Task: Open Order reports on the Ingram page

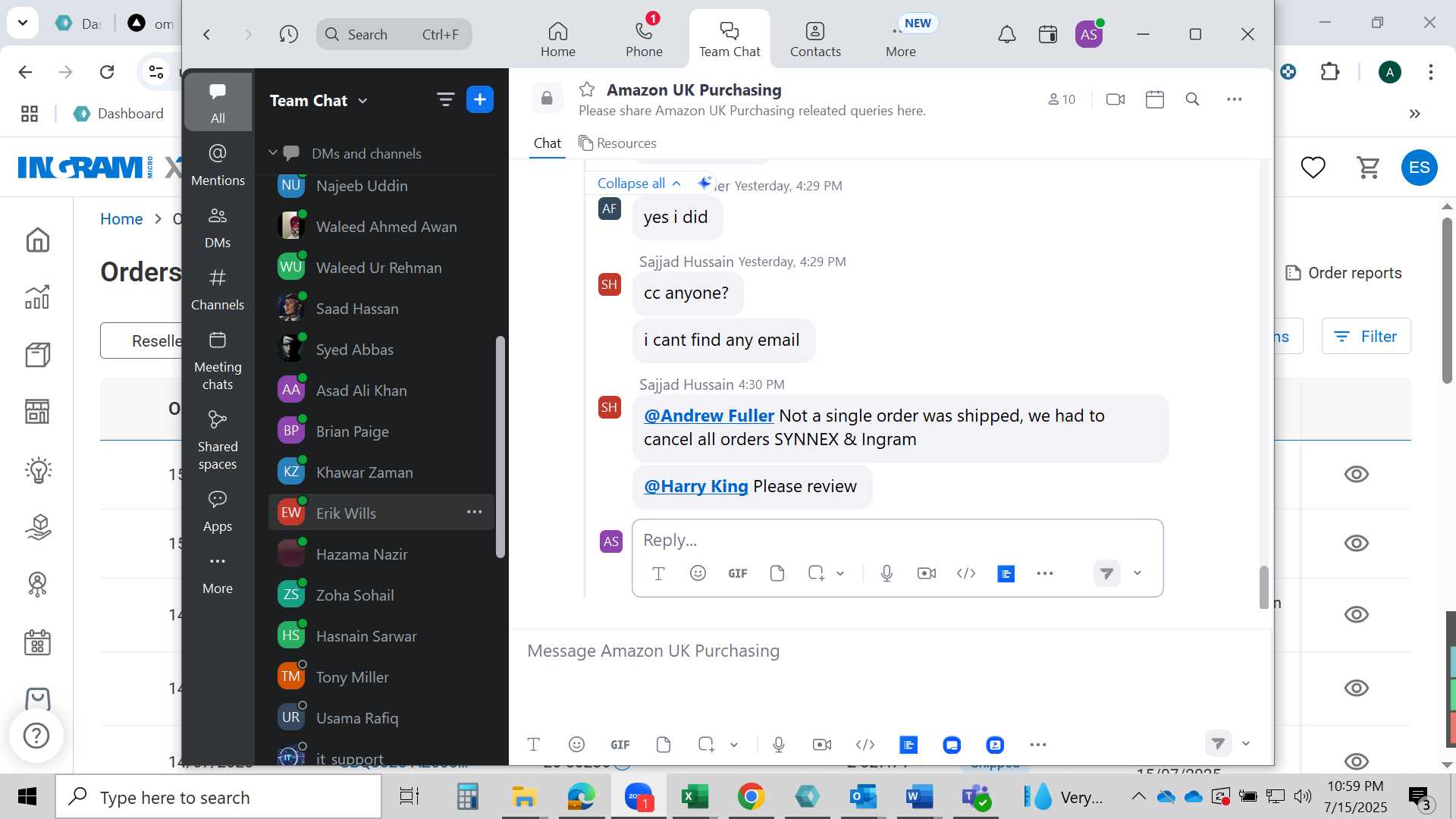Action: point(1344,272)
